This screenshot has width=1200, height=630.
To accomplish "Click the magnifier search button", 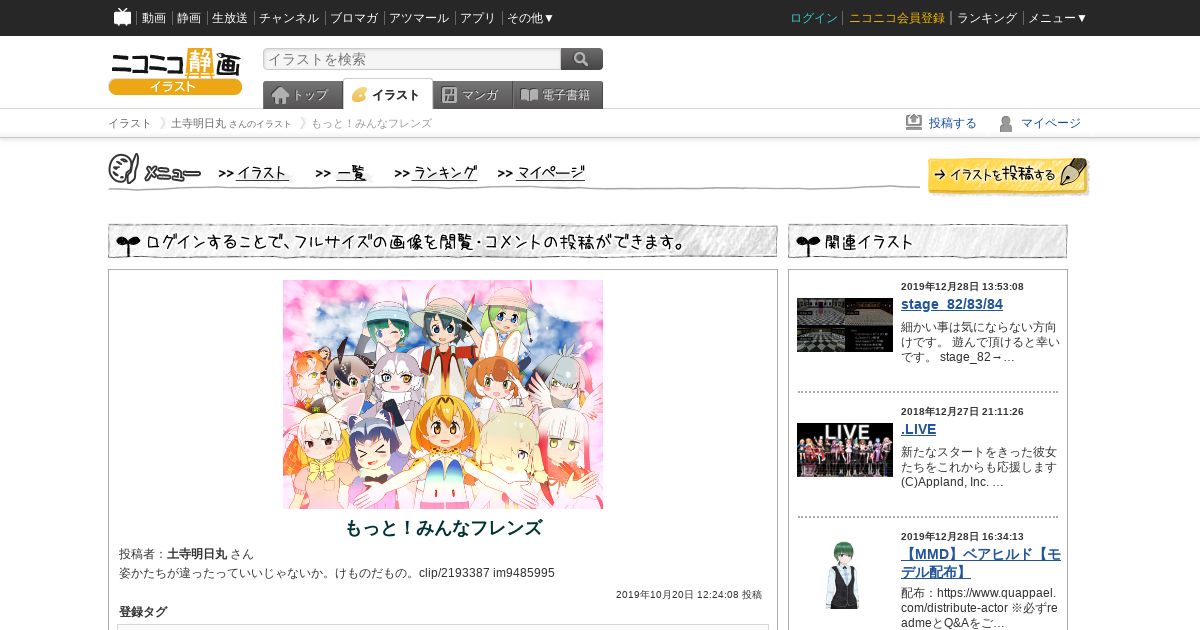I will 582,59.
